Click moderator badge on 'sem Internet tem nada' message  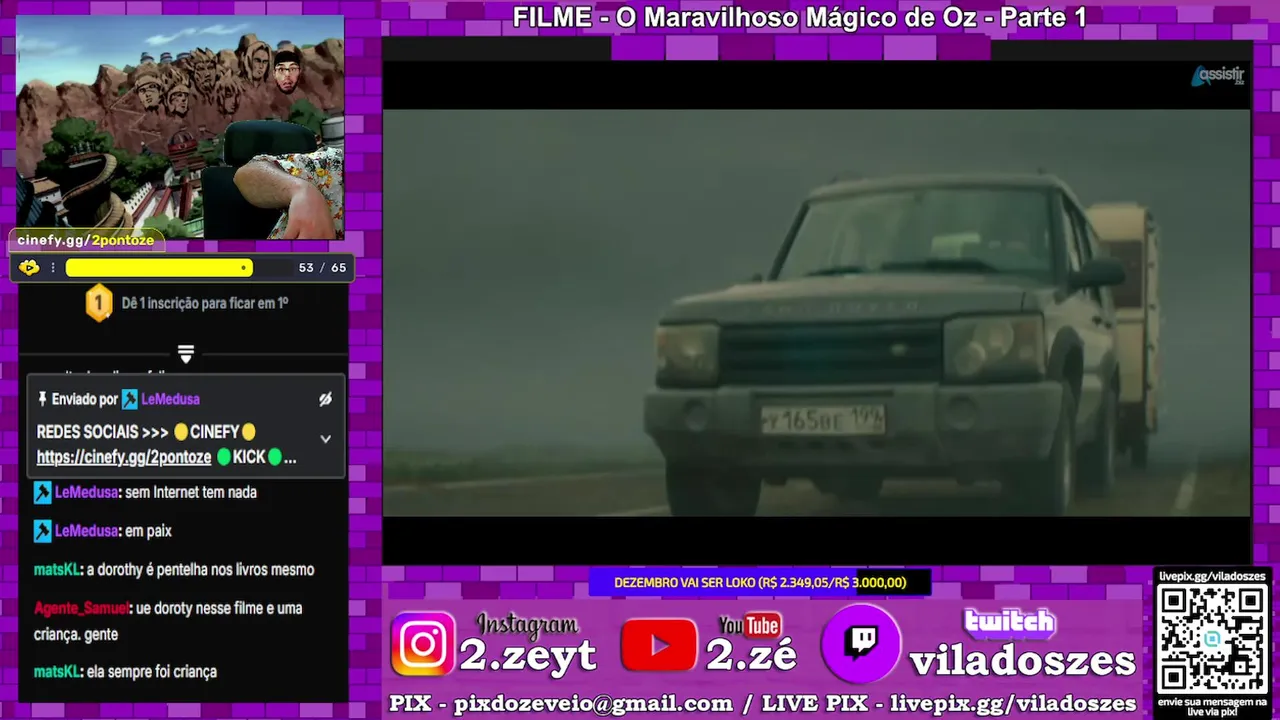43,492
